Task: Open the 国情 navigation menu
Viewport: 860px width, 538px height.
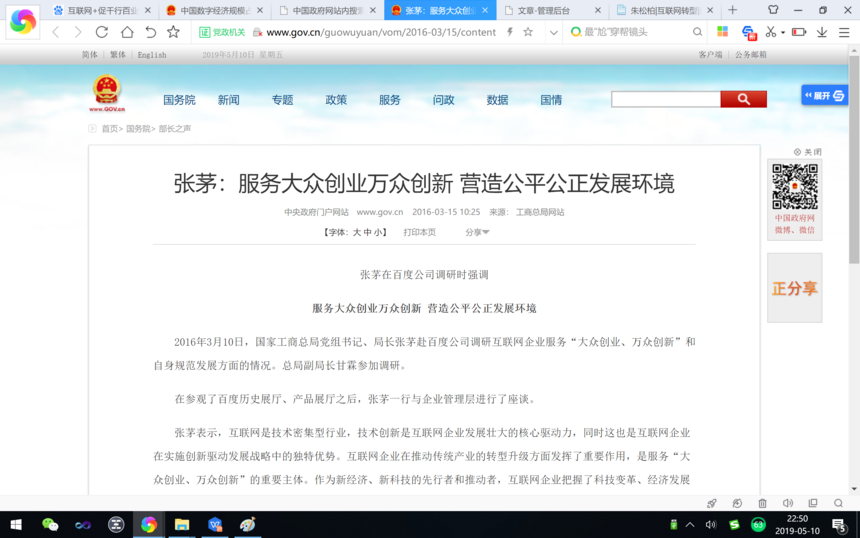Action: tap(551, 100)
